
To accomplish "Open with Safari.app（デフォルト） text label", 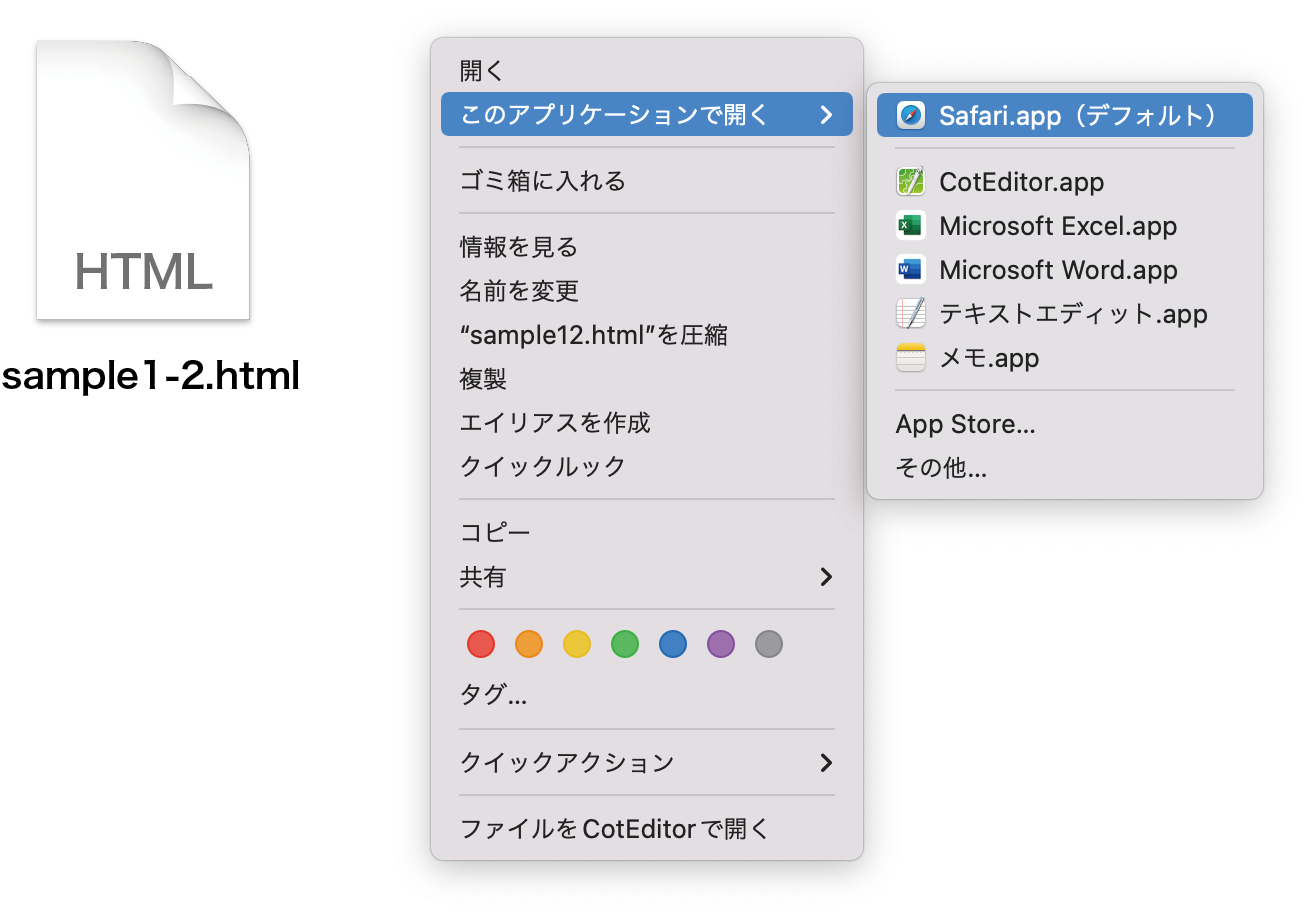I will [1081, 115].
